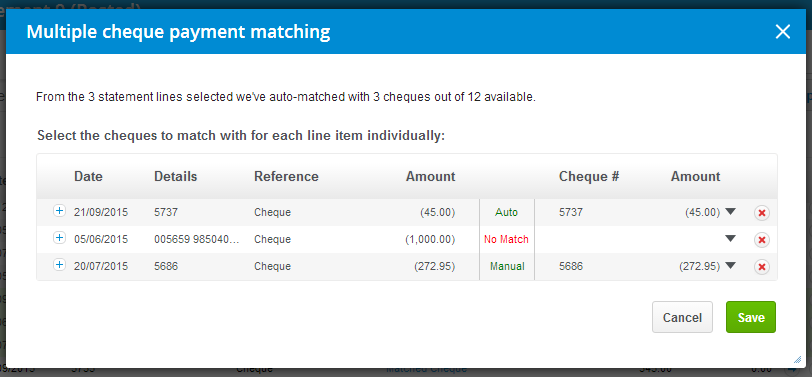
Task: Click the Cancel button
Action: point(683,317)
